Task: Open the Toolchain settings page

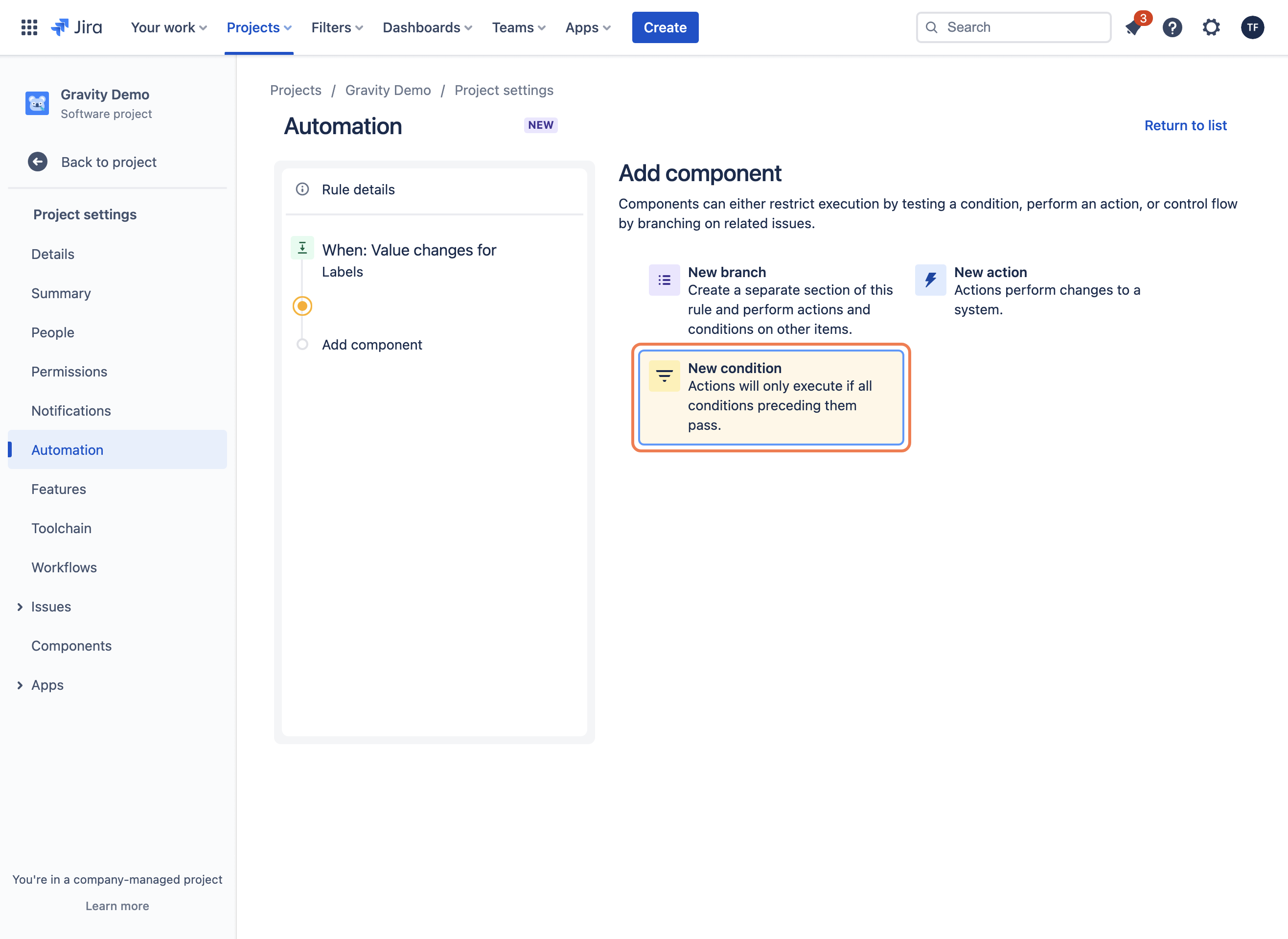Action: (61, 528)
